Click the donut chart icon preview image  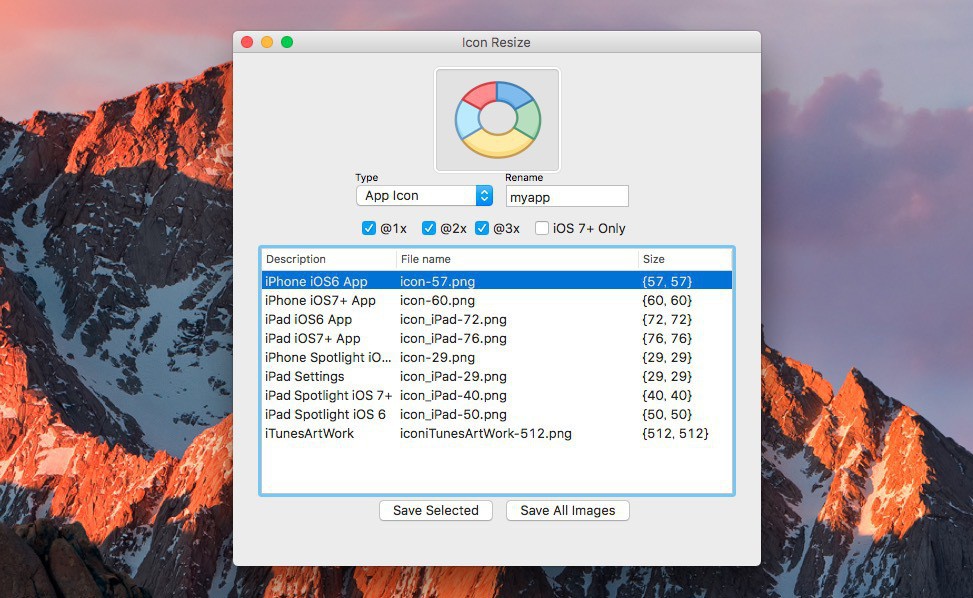click(497, 120)
